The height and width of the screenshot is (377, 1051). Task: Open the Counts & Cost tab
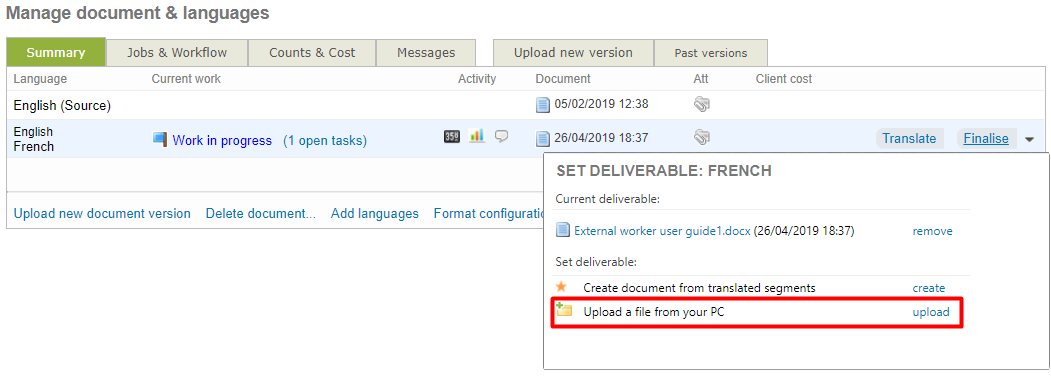[x=312, y=52]
